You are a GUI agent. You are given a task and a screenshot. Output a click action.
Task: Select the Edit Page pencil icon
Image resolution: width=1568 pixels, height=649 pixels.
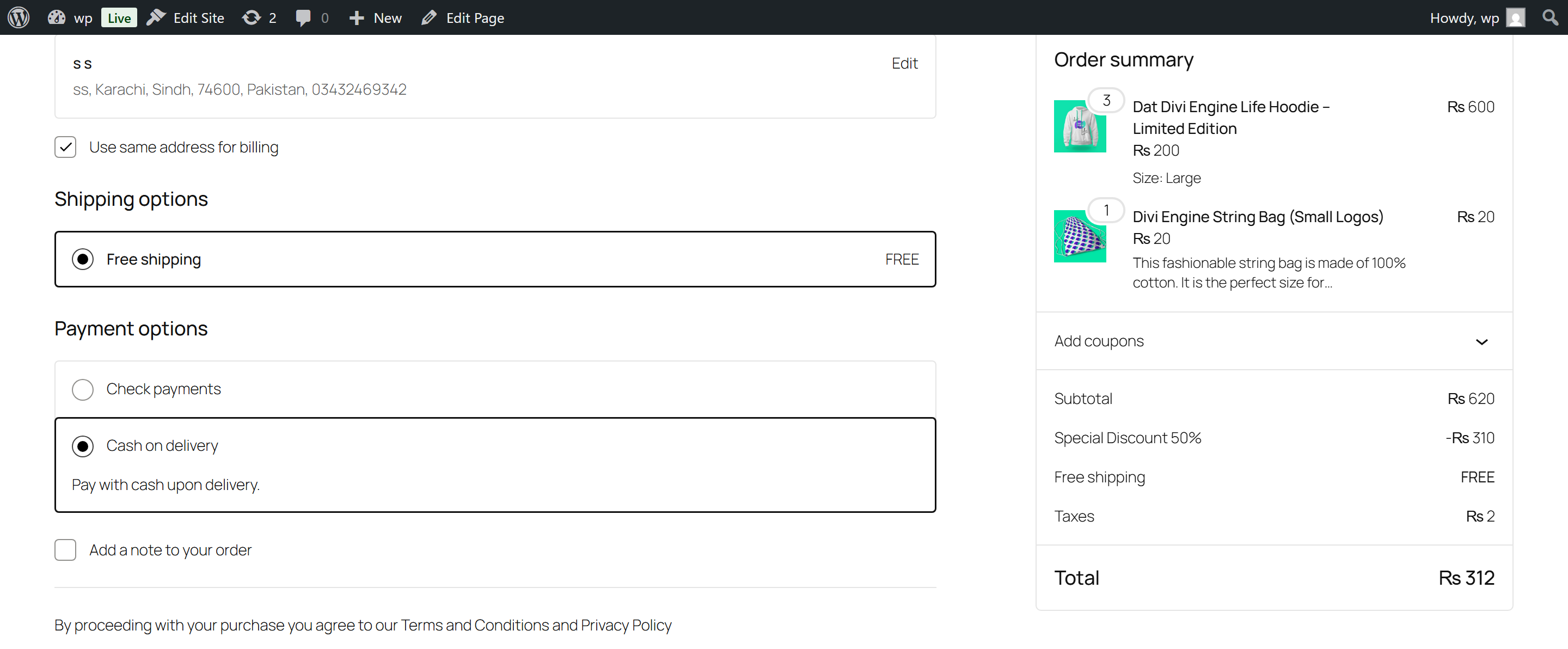pos(430,17)
